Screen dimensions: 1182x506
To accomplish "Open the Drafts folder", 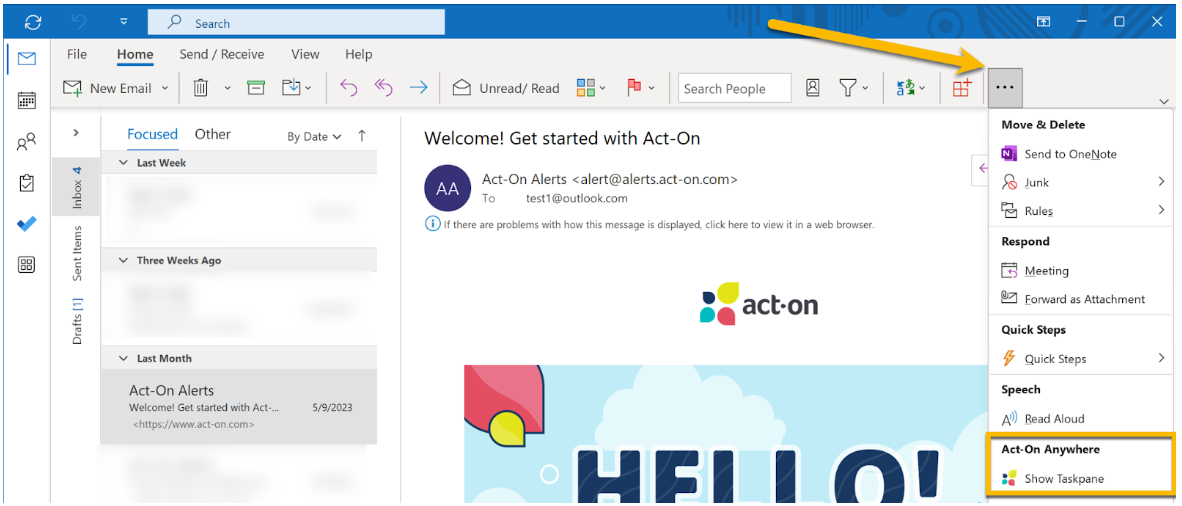I will pos(76,321).
